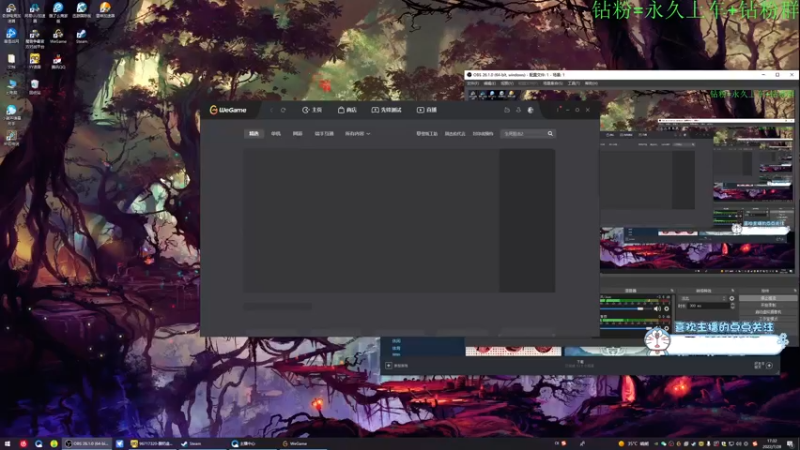Screen dimensions: 800x450
Task: Open the Recycle Bin on the desktop
Action: 34,86
